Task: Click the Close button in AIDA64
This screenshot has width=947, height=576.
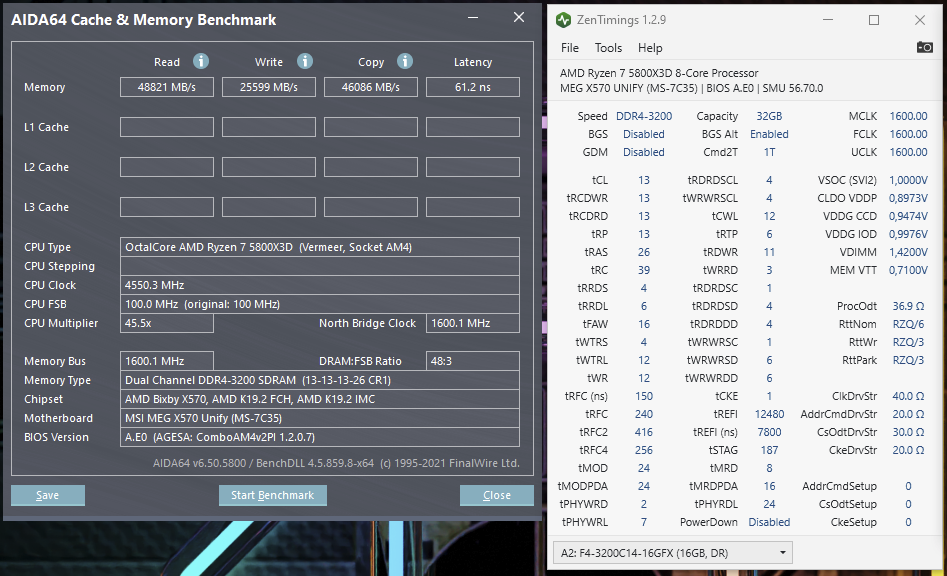Action: click(496, 495)
